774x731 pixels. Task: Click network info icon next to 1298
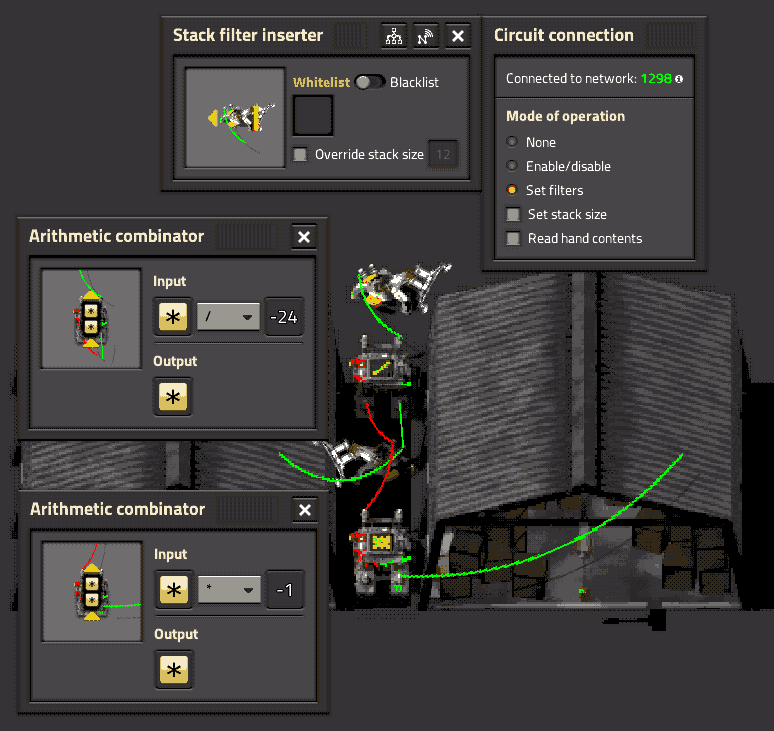click(679, 79)
